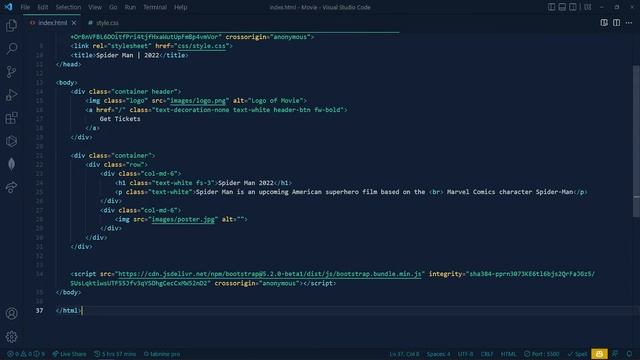This screenshot has width=640, height=360.
Task: Follow the bootstrap.bundle.min.js CDN link
Action: [269, 274]
